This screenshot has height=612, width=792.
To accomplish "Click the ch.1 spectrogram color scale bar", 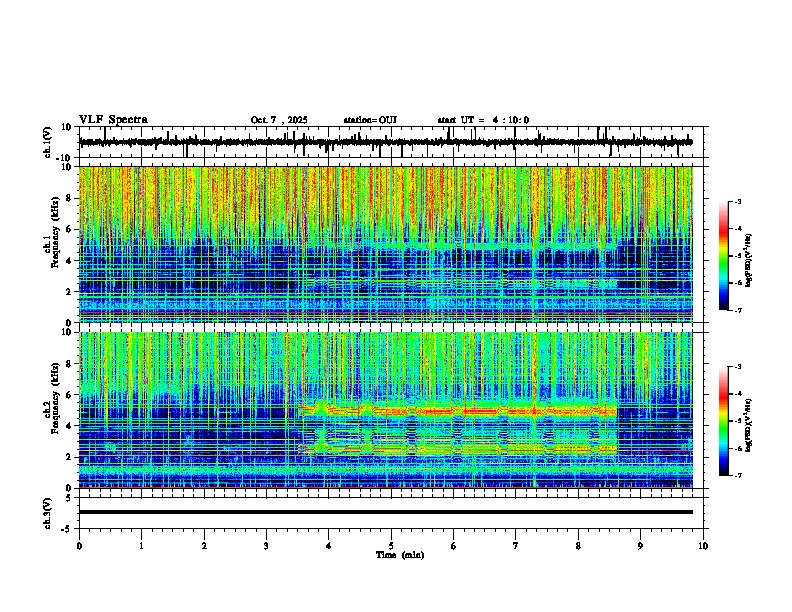I will pos(723,256).
